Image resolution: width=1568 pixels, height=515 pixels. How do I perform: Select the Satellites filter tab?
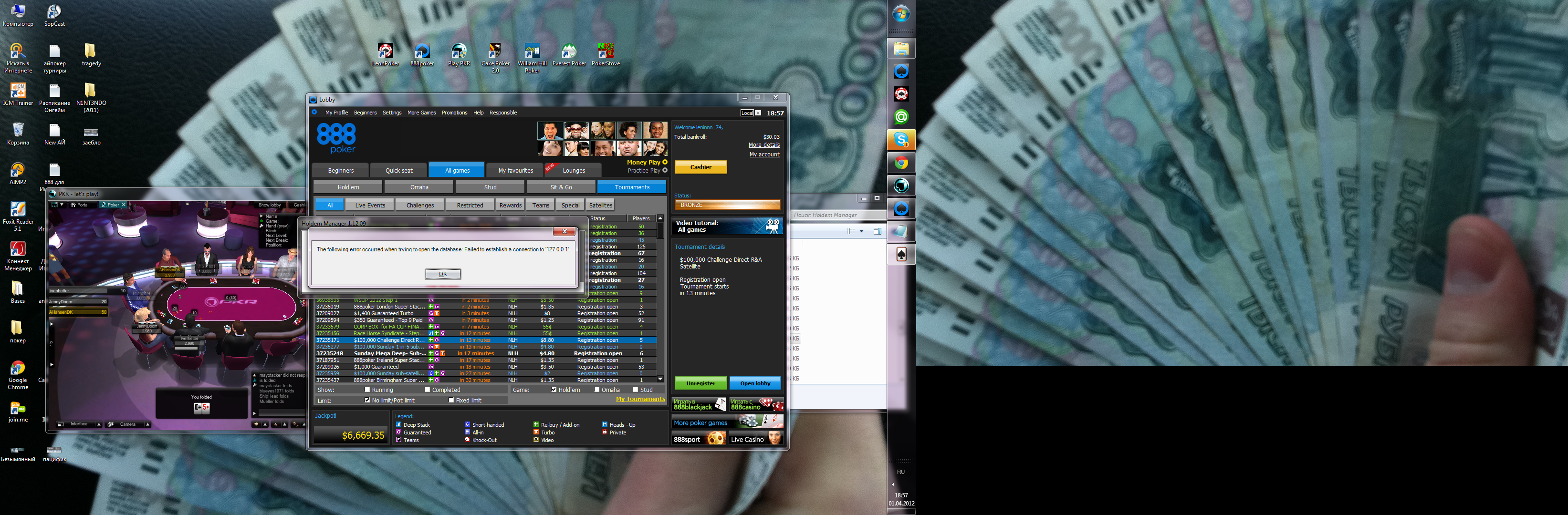600,205
